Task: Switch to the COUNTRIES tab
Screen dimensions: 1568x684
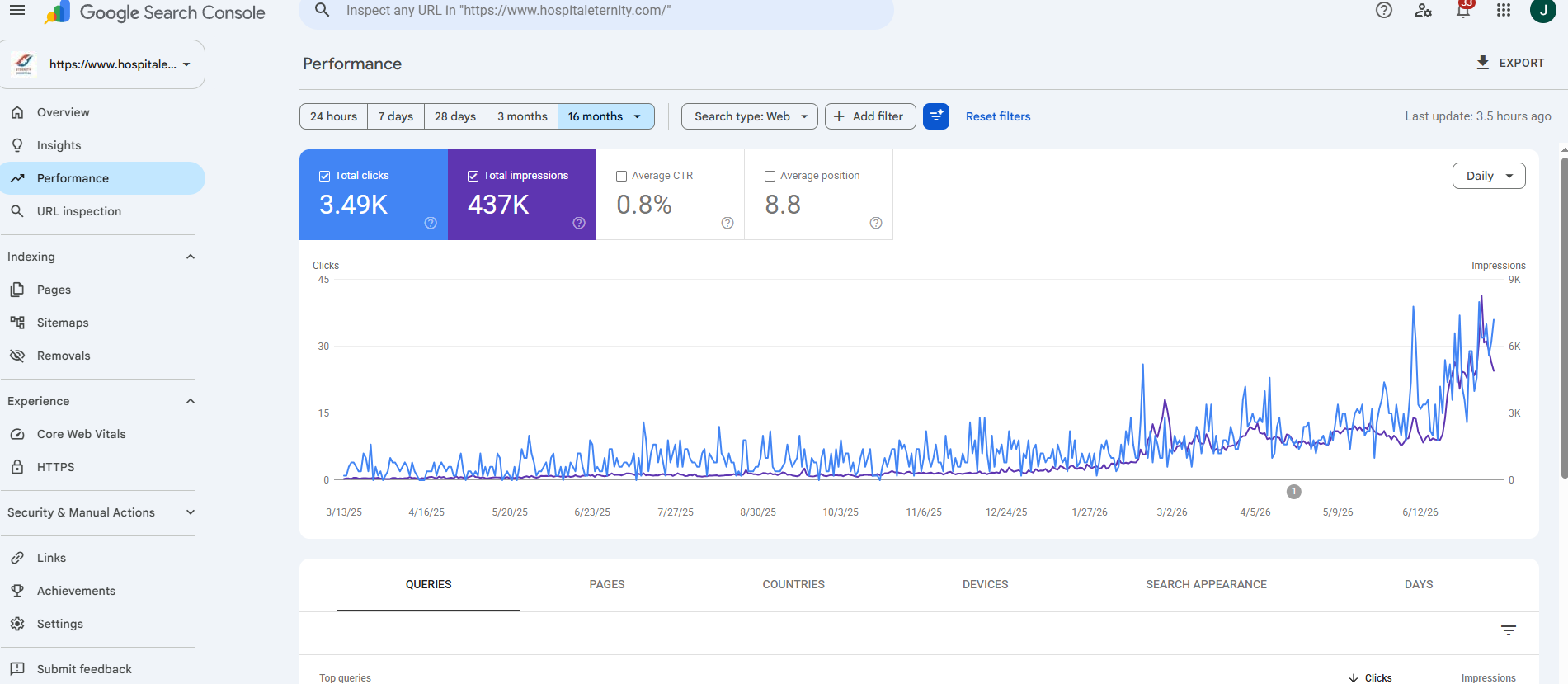Action: click(793, 584)
